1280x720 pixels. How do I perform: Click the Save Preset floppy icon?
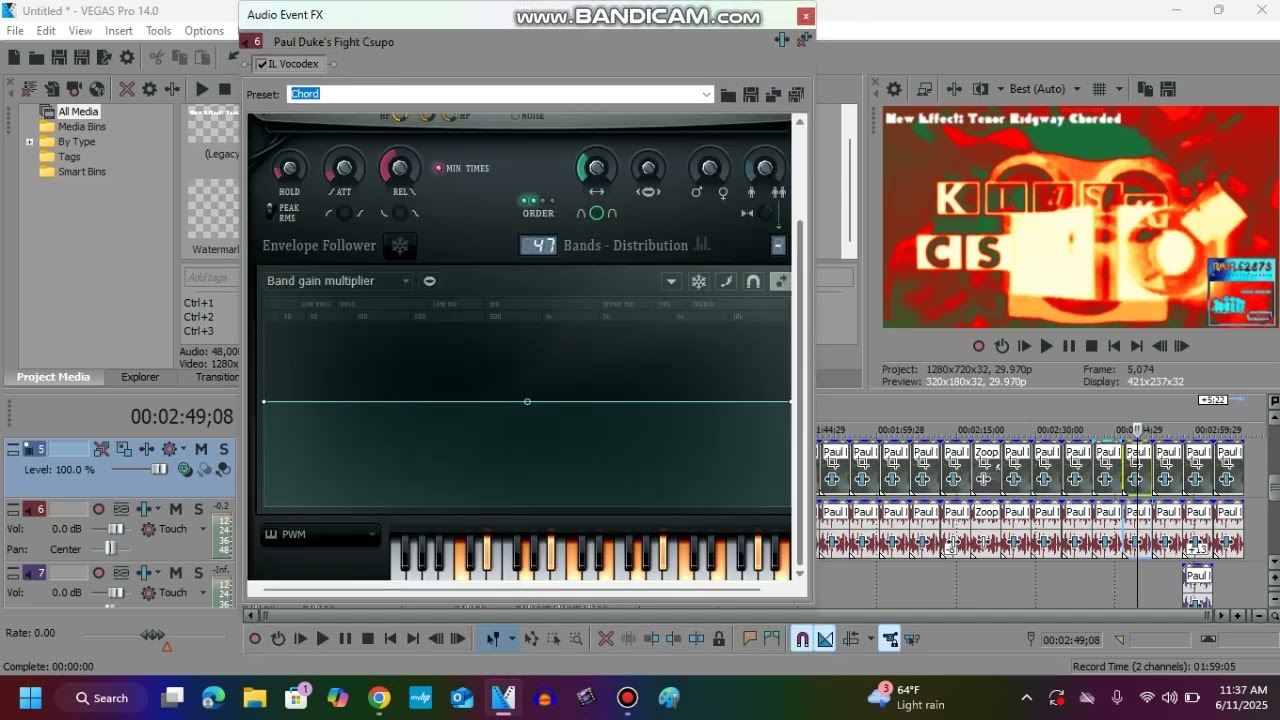coord(751,95)
